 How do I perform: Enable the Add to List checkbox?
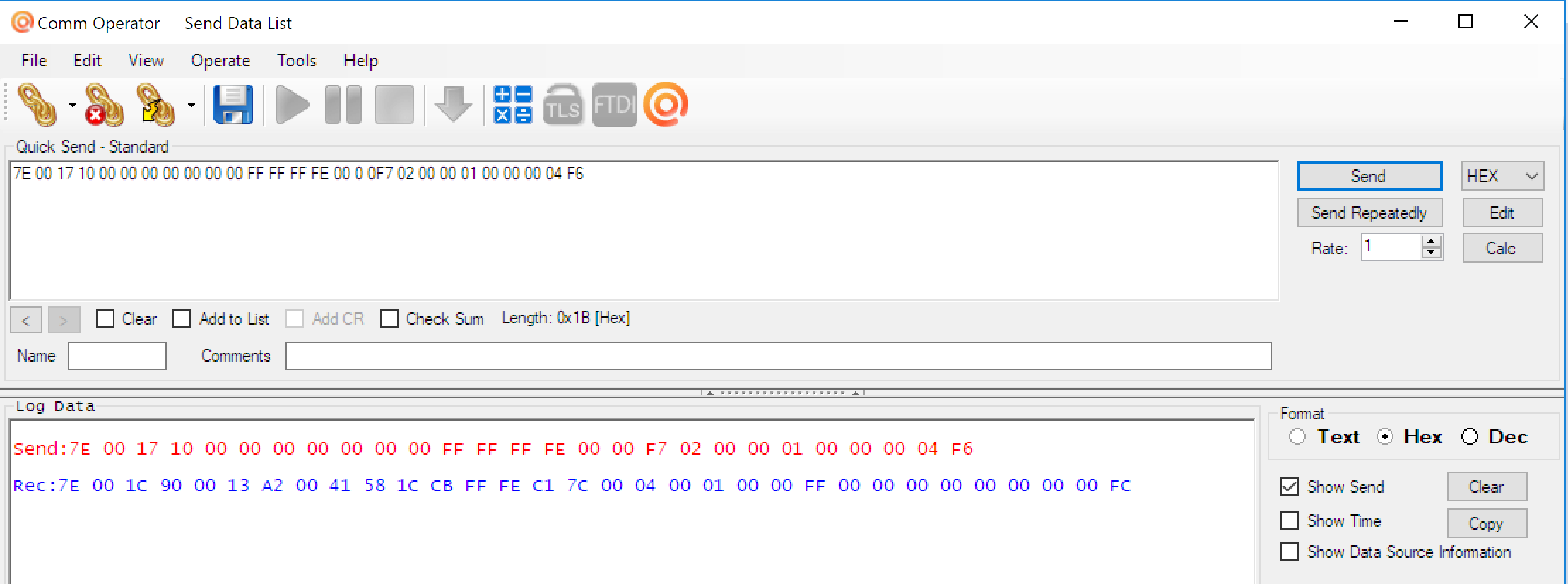[x=182, y=318]
